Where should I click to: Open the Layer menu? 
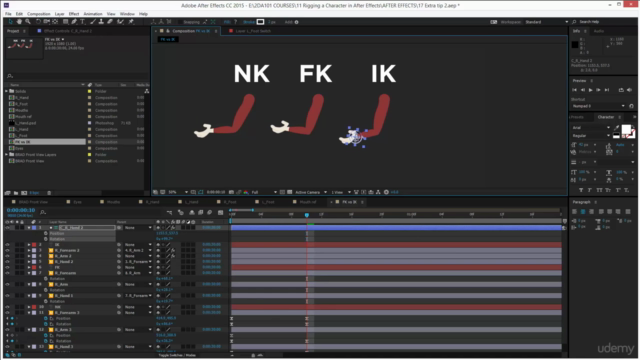click(x=60, y=14)
